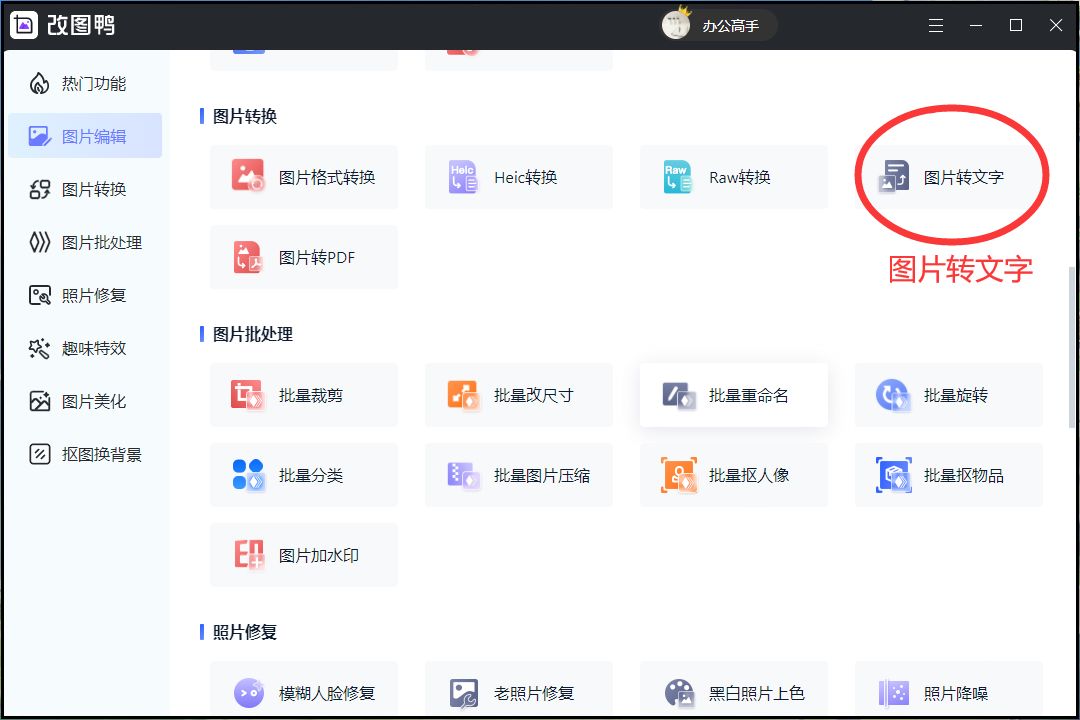The height and width of the screenshot is (720, 1080).
Task: Select the 抠图换背景 sidebar tab
Action: [88, 454]
